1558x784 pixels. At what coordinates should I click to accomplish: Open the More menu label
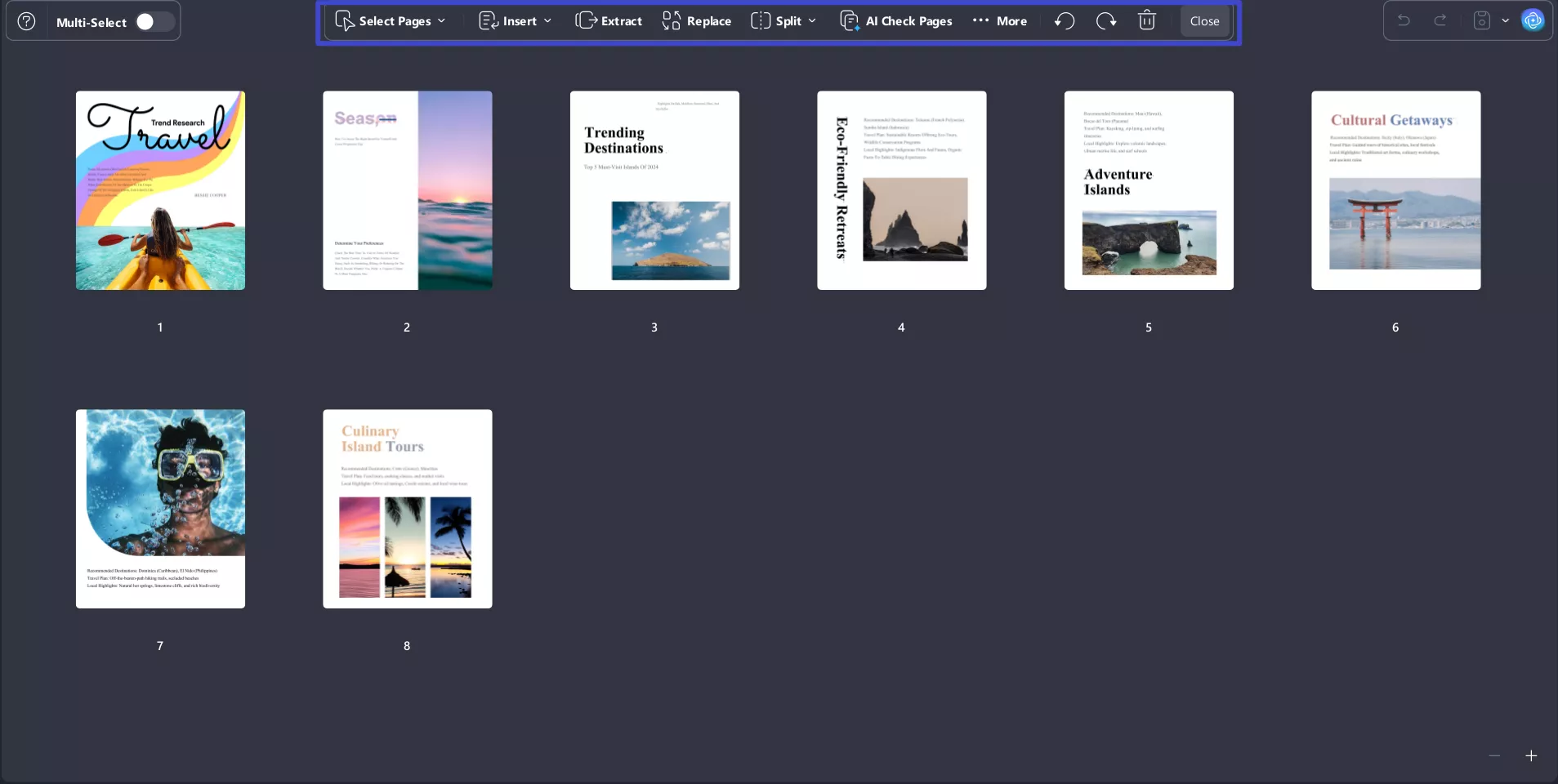coord(1011,21)
